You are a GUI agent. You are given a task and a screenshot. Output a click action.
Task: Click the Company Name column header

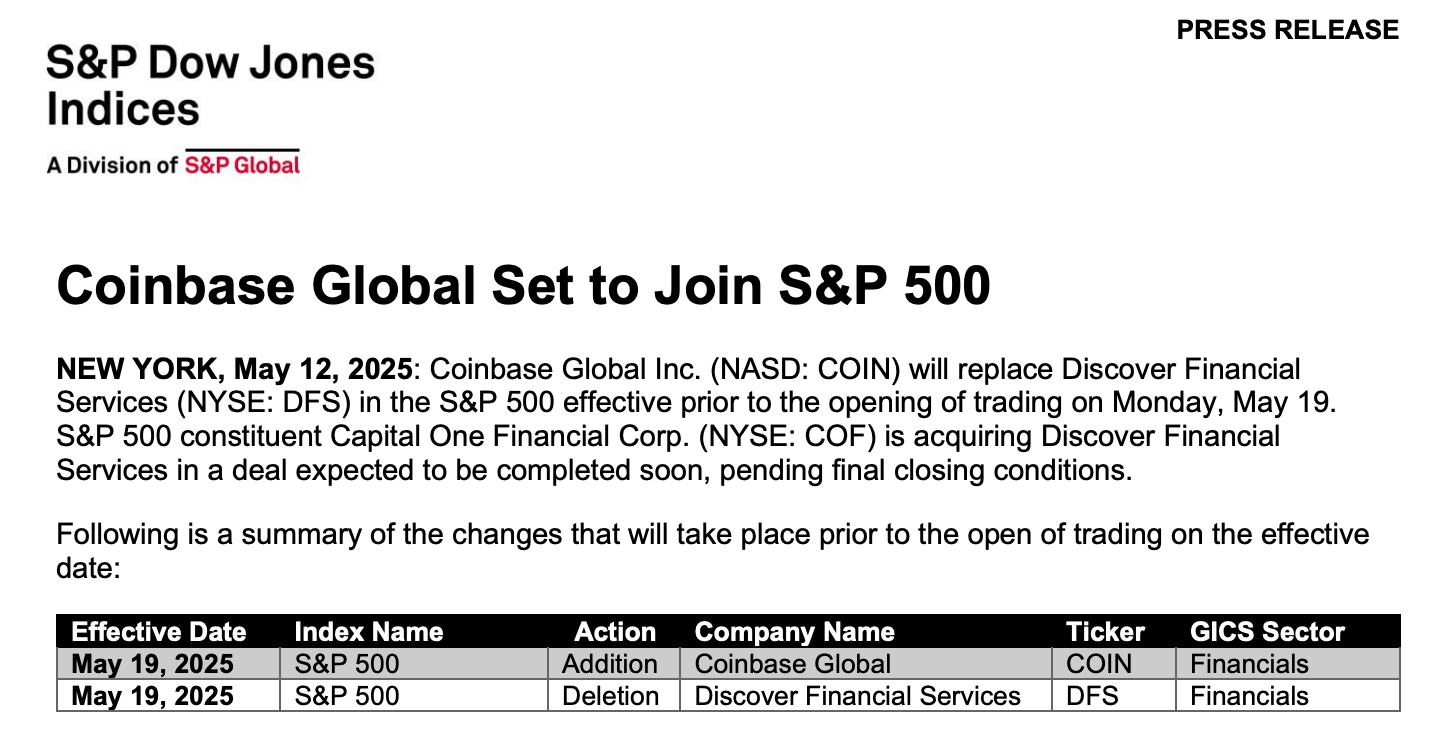point(794,632)
